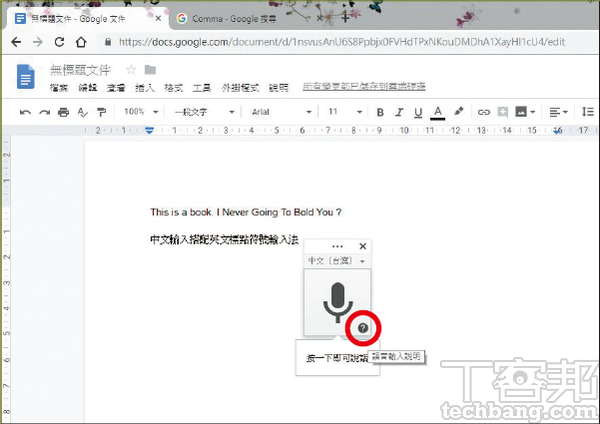This screenshot has height=424, width=600.
Task: Open the Arial font dropdown
Action: click(280, 112)
